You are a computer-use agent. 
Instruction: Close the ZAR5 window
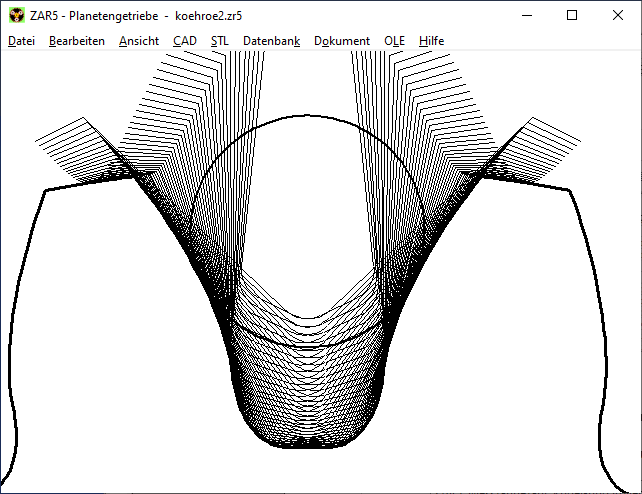618,15
